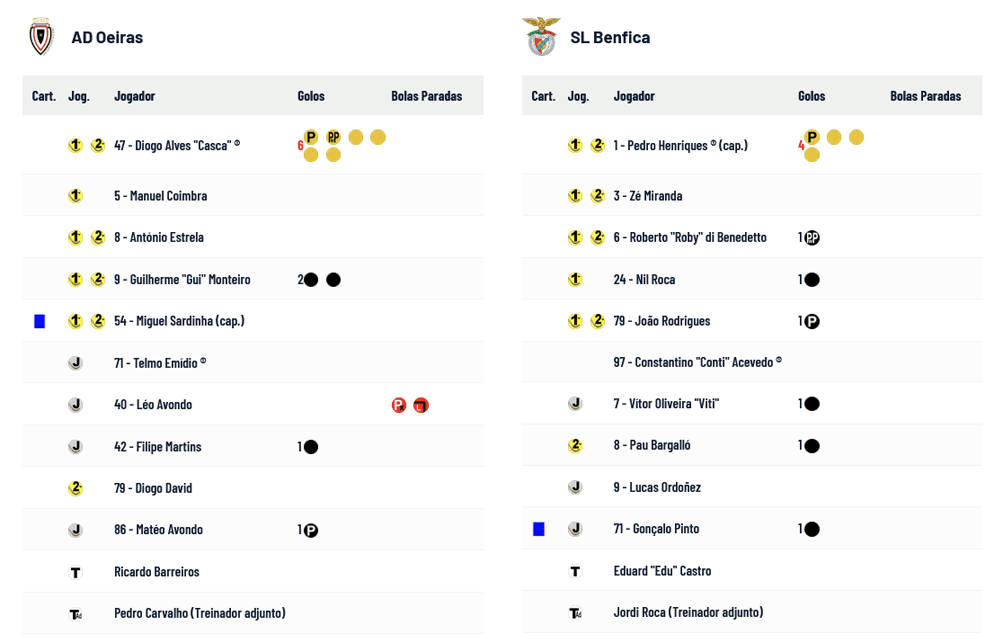Click Jordi Roca's assistant coach icon
The height and width of the screenshot is (639, 1000).
pos(575,612)
